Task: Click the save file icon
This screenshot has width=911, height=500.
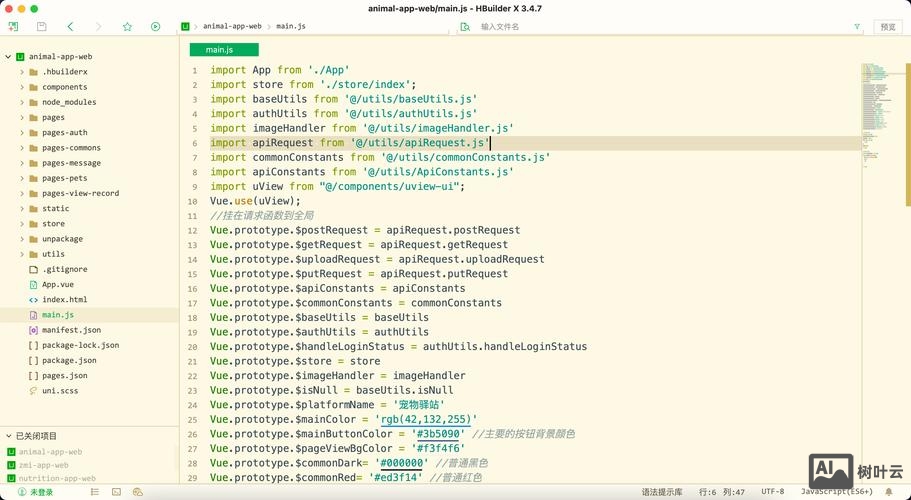Action: [x=41, y=27]
